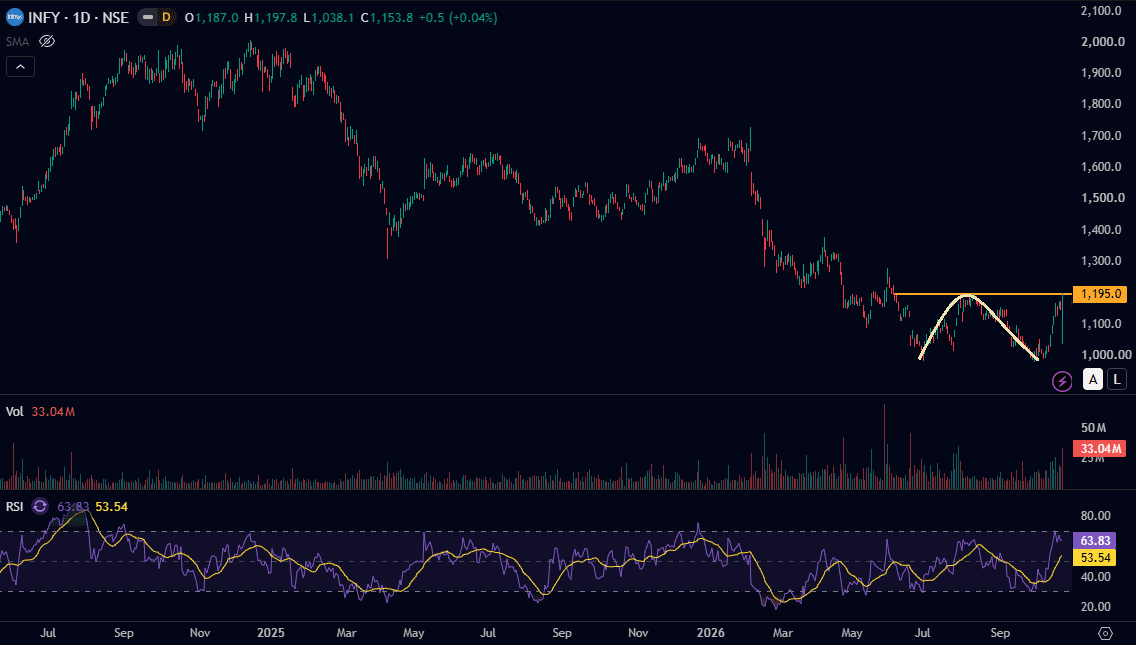Click the 2,100.00 price axis label
Image resolution: width=1136 pixels, height=645 pixels.
pyautogui.click(x=1101, y=11)
